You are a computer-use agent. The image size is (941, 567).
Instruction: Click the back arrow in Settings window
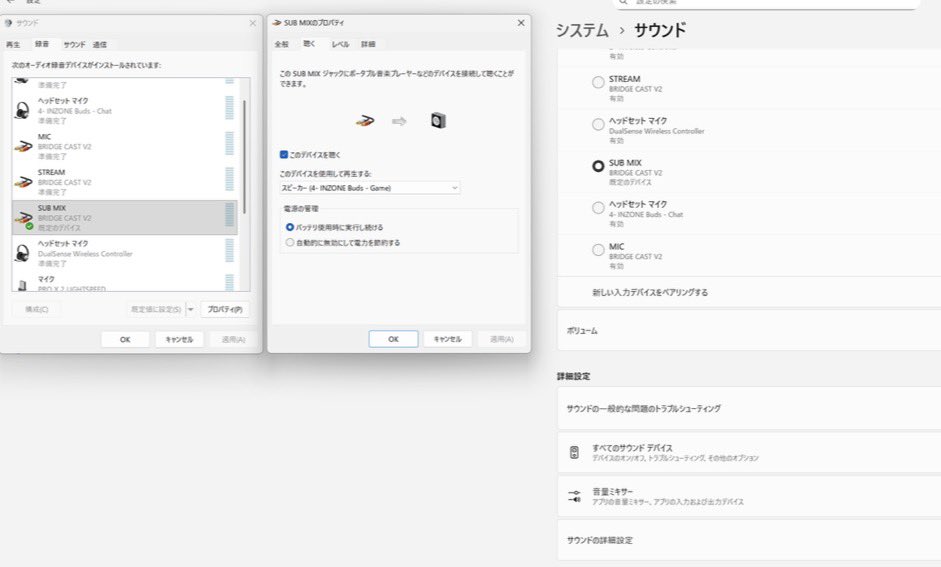coord(10,2)
